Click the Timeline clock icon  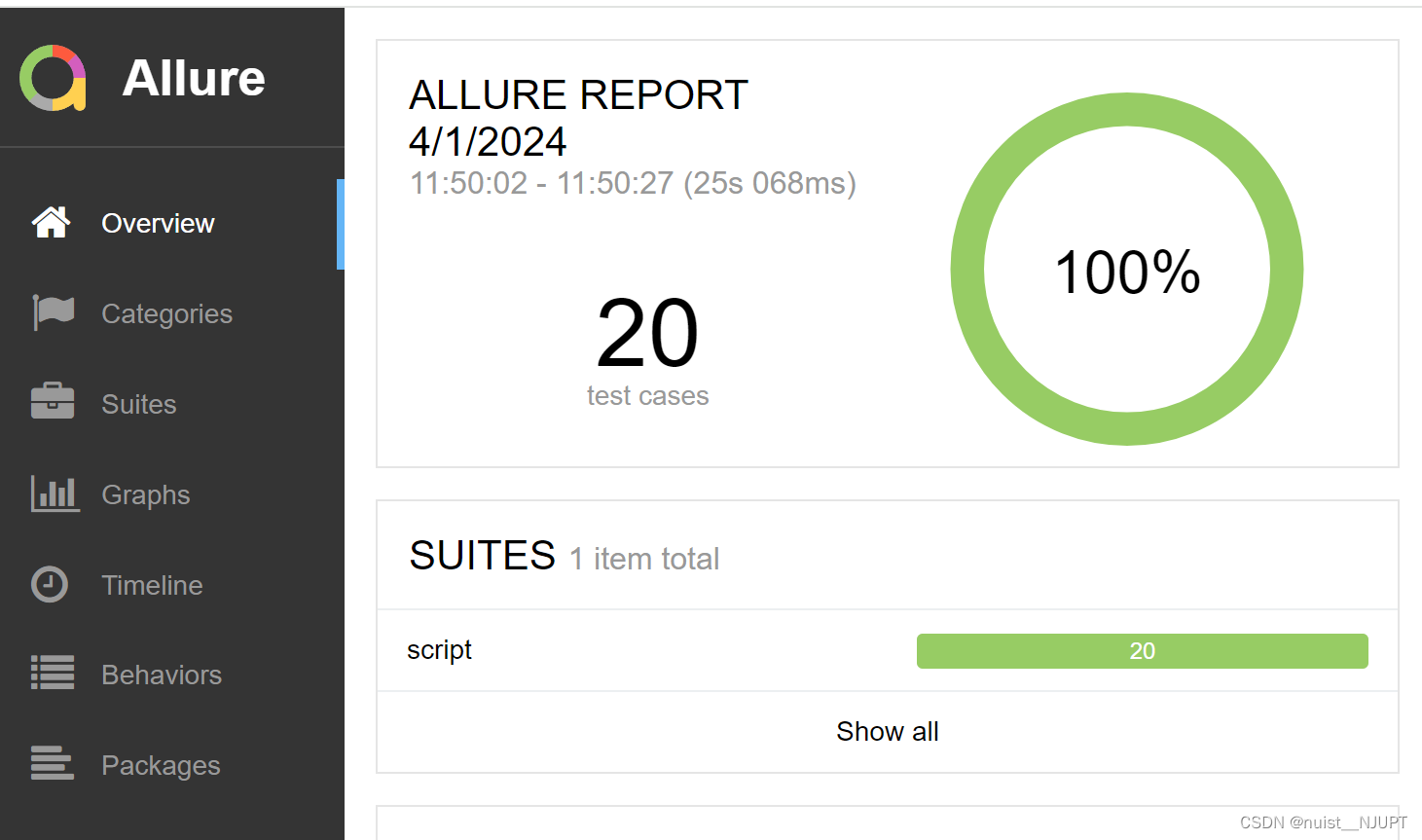(x=50, y=585)
